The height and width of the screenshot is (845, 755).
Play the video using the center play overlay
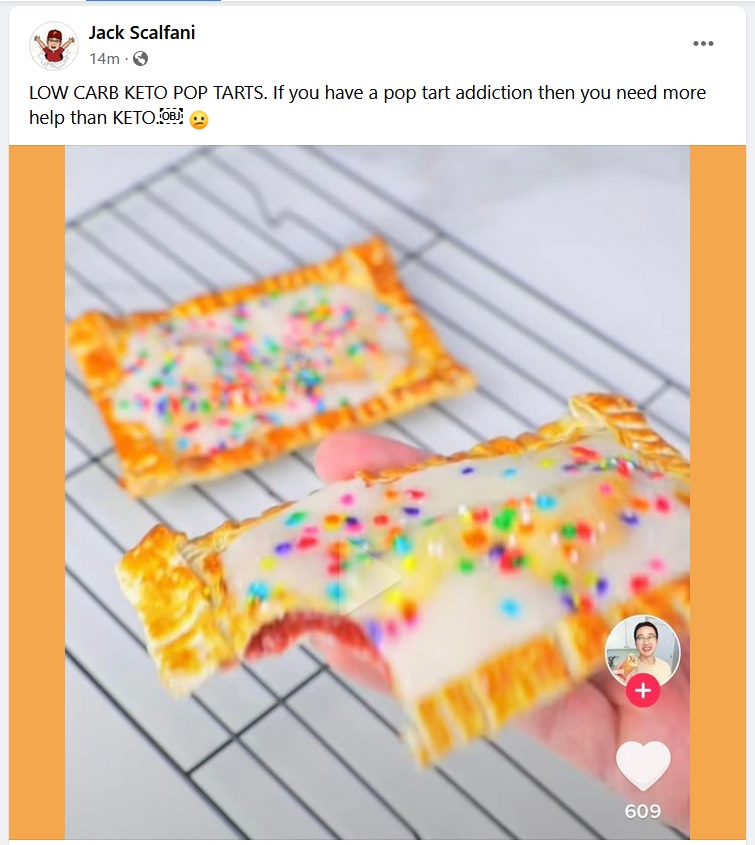[x=371, y=577]
